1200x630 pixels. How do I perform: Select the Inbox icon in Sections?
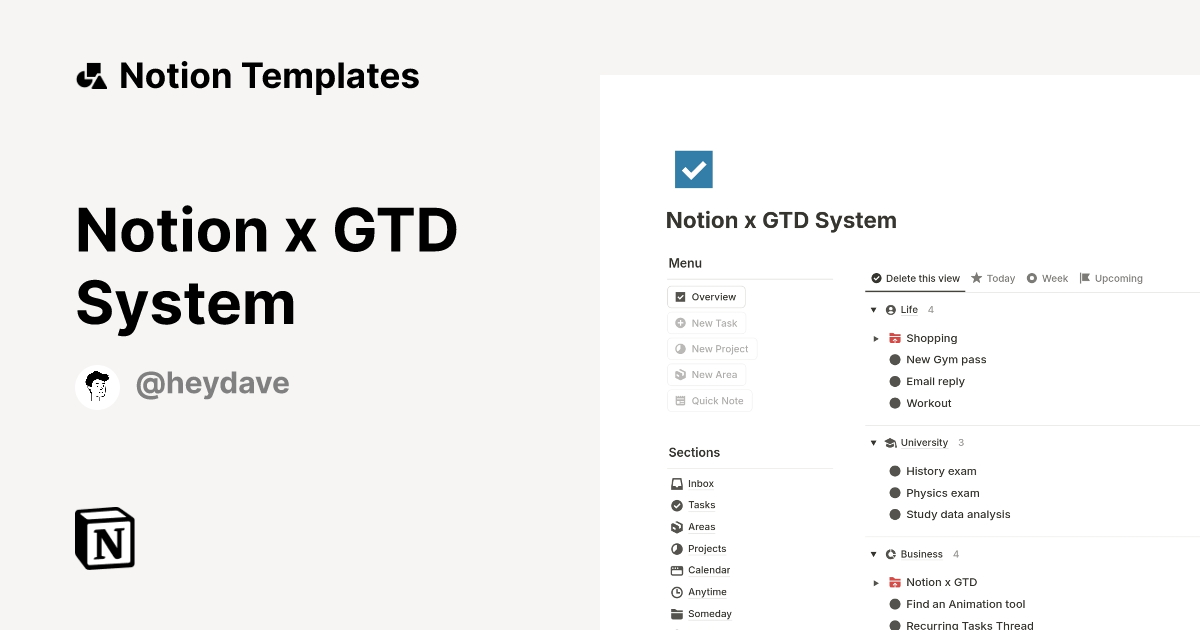pos(676,483)
